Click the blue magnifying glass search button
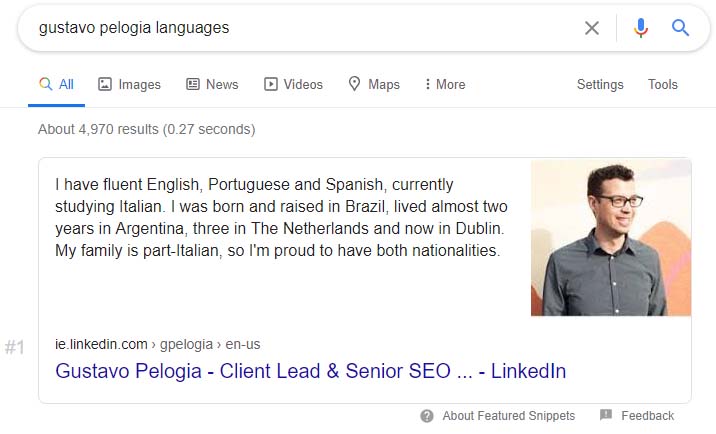 tap(680, 28)
